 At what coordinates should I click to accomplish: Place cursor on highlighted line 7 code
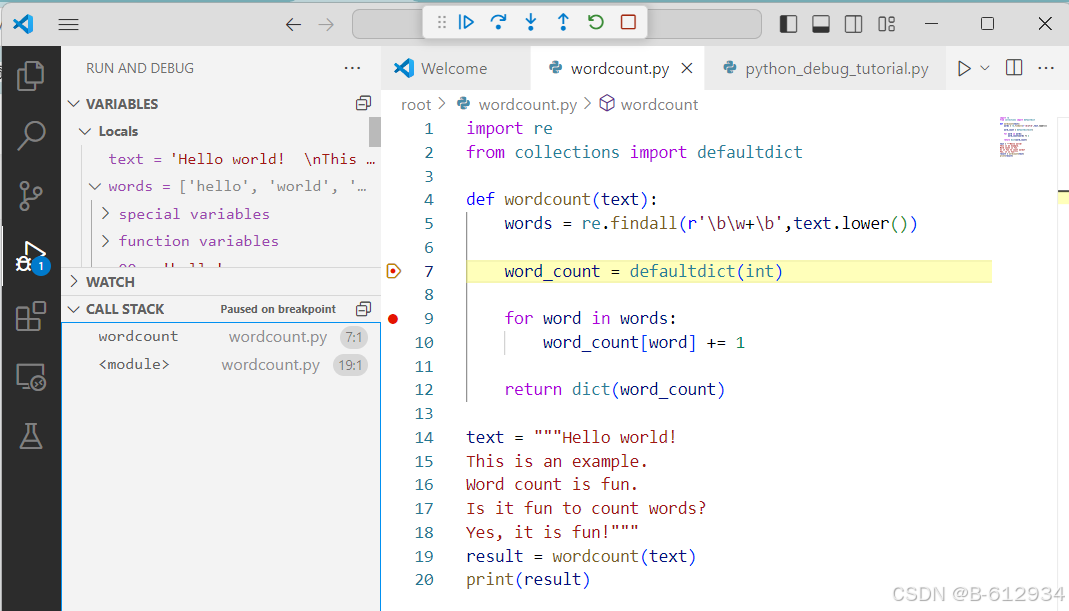tap(643, 271)
